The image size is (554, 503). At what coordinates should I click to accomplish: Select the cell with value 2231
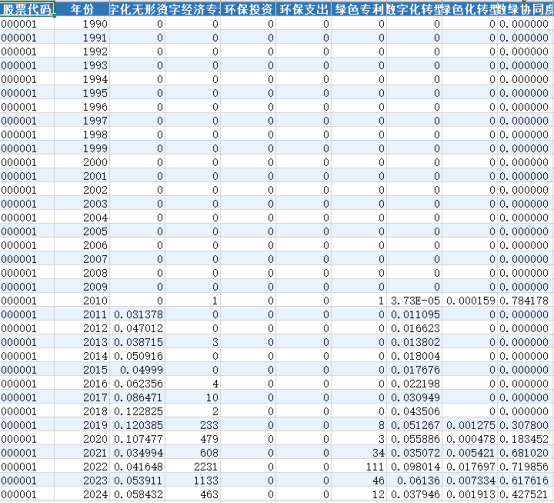tap(193, 467)
